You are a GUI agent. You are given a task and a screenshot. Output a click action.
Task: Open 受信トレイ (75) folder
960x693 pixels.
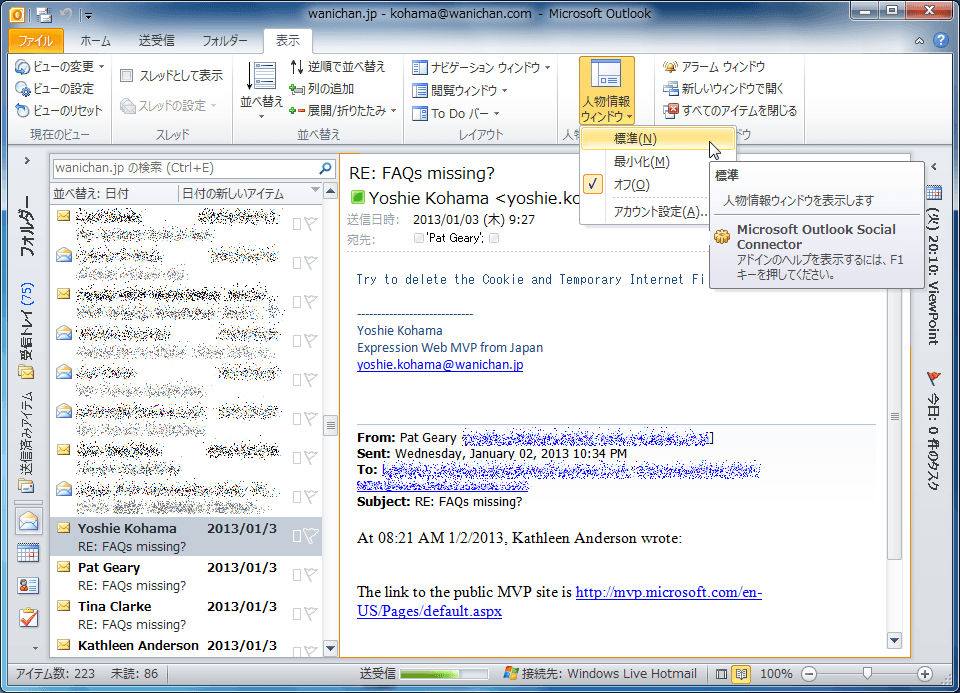tap(27, 331)
